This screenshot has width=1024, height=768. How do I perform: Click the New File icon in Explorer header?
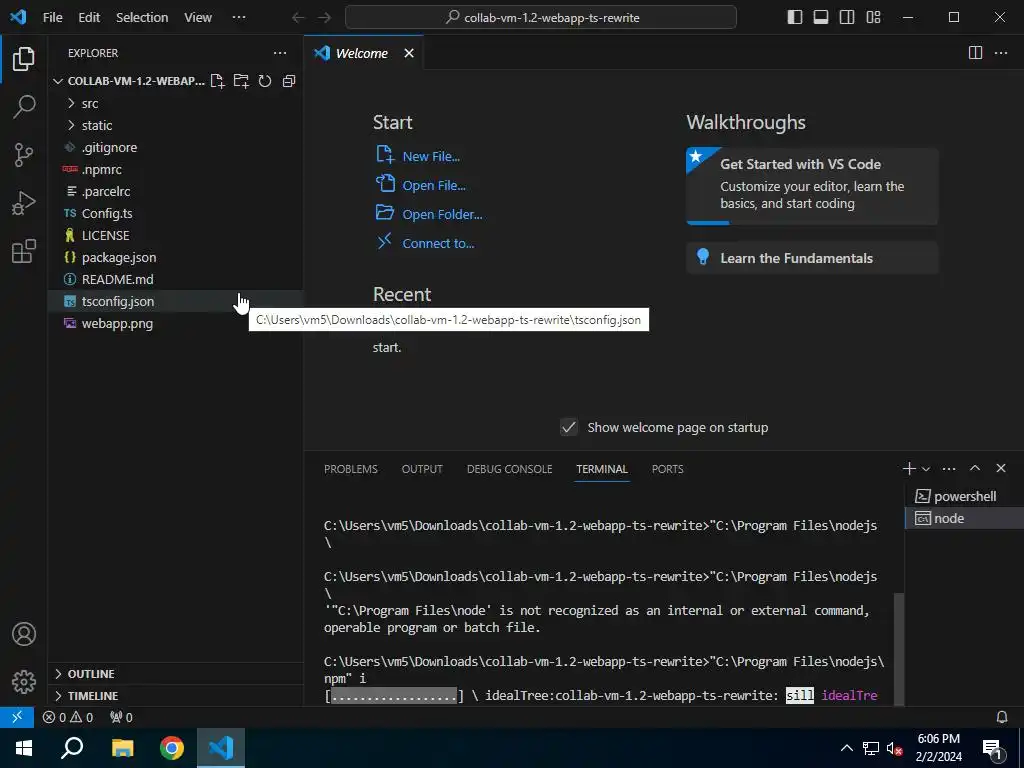coord(217,81)
